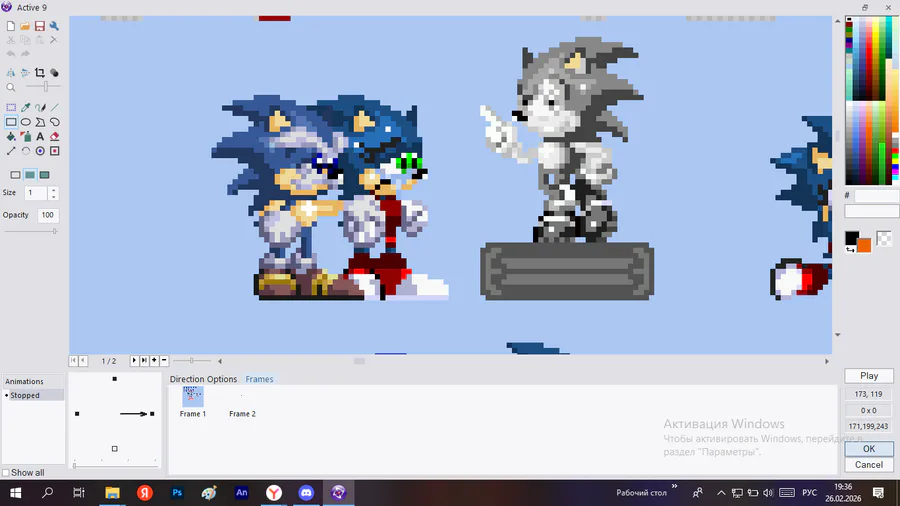Screen dimensions: 900x506
Task: Select the Rectangle tool
Action: [11, 122]
